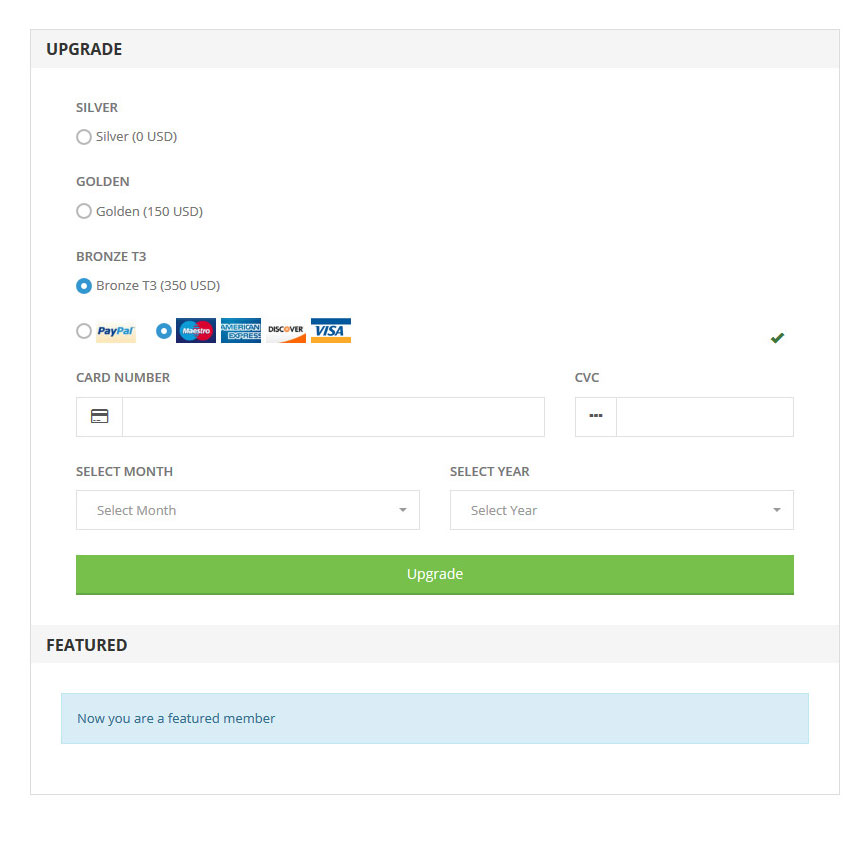This screenshot has width=868, height=850.
Task: Focus the Card Number input field
Action: click(x=333, y=417)
